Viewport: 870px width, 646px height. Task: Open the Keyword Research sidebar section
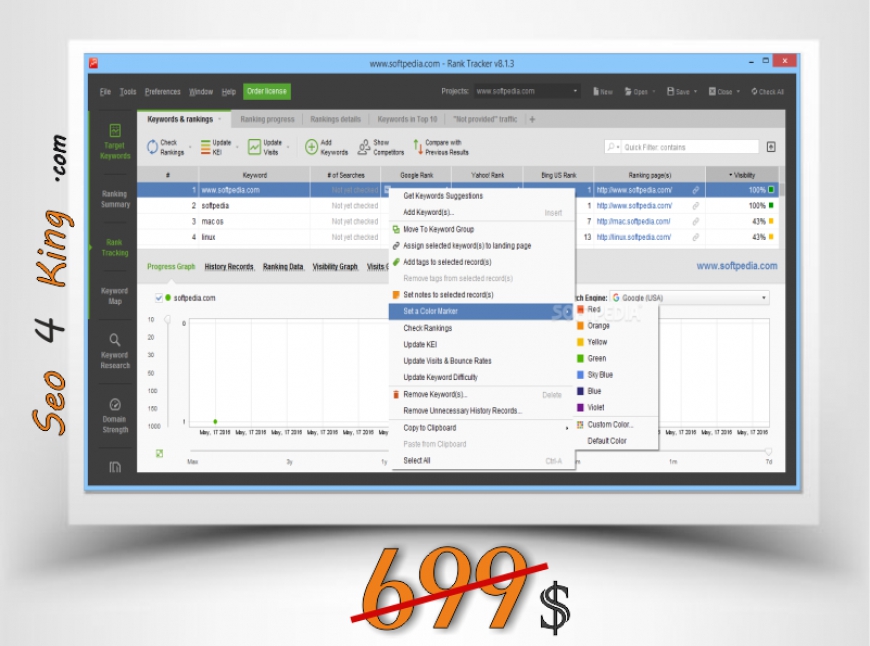[115, 351]
